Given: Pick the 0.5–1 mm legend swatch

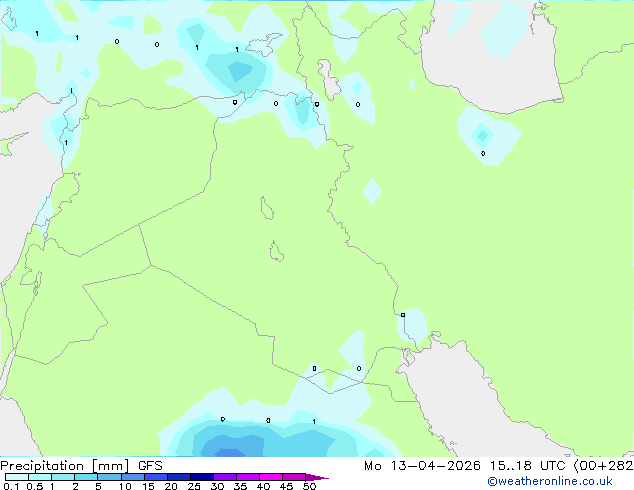Looking at the screenshot, I should pos(40,477).
